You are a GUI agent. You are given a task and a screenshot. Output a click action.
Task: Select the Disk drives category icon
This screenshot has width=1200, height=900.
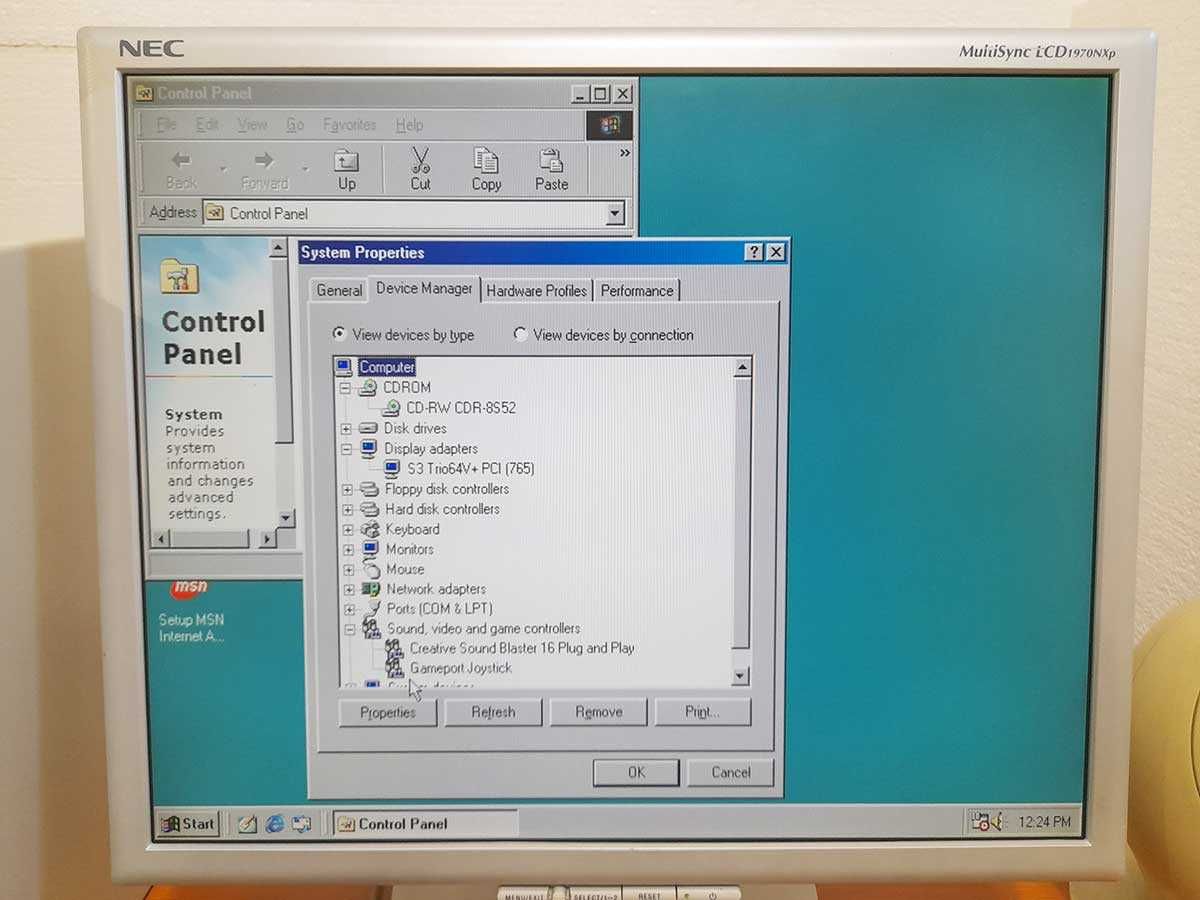369,428
